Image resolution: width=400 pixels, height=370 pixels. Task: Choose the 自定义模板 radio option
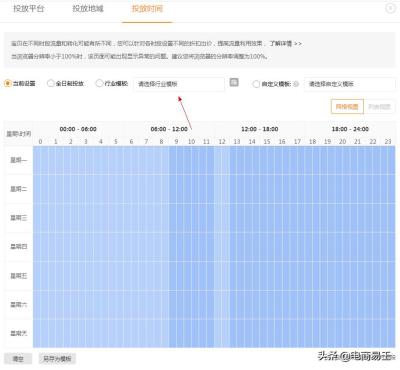tap(256, 84)
